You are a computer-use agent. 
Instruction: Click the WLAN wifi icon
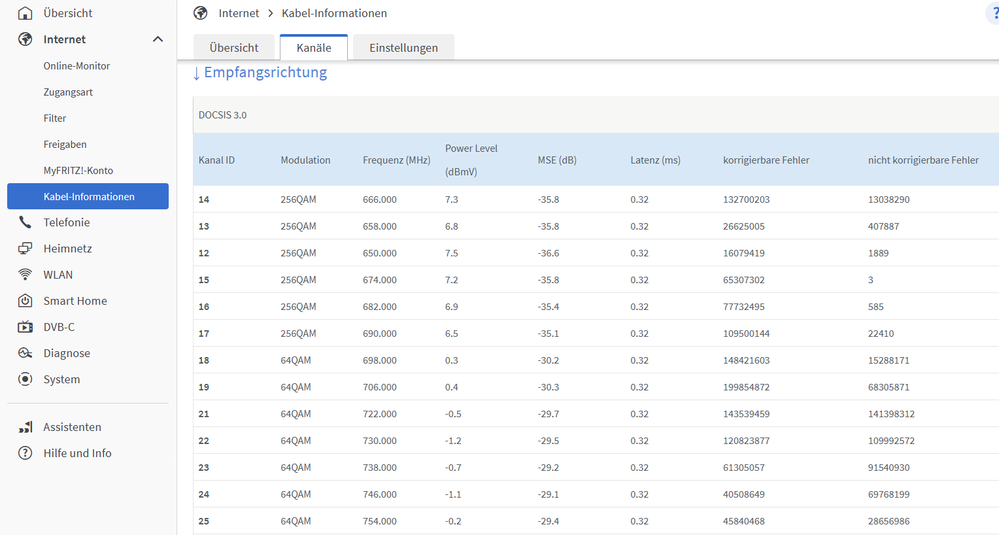(x=25, y=274)
